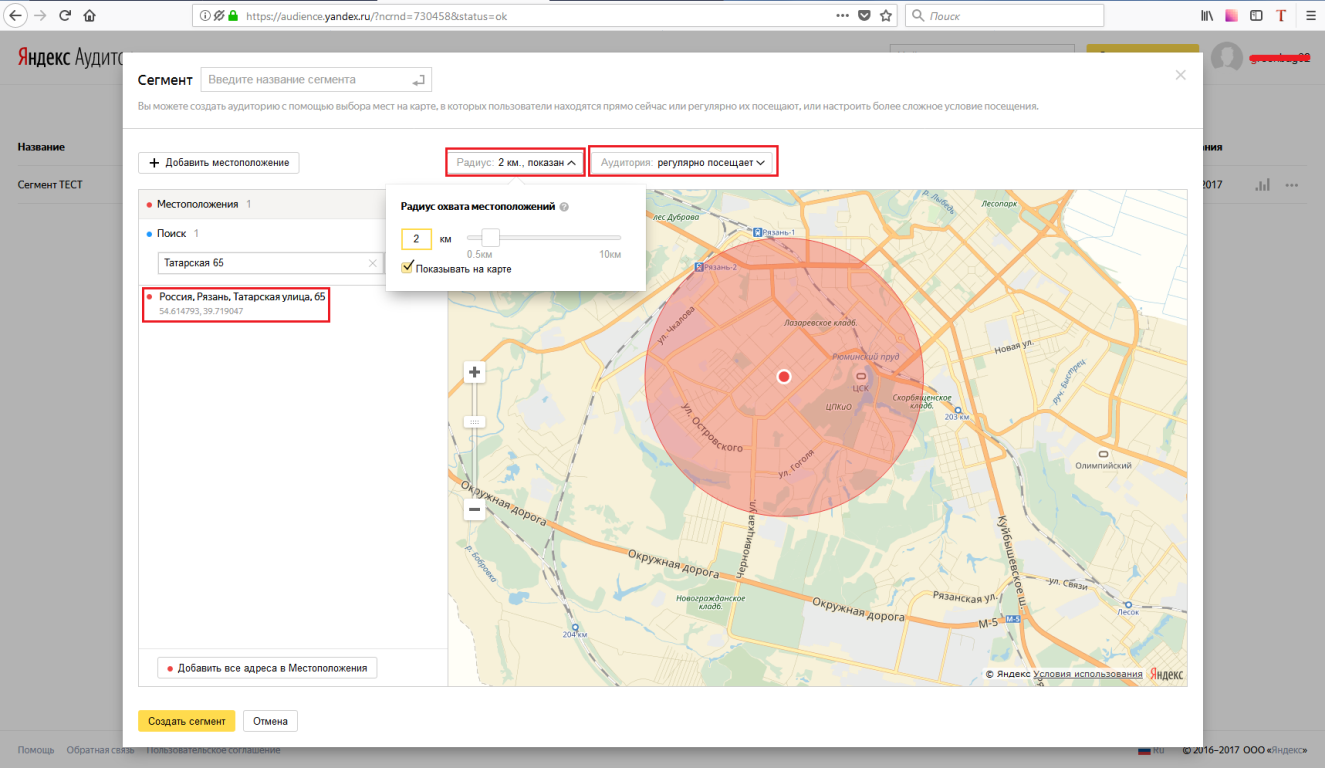Viewport: 1325px width, 768px height.
Task: Open the more options dots for Сегмент ТЕСТ
Action: pos(1293,185)
